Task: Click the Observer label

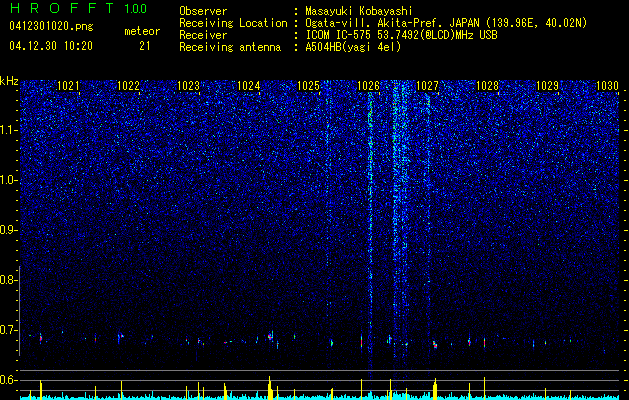Action: point(203,11)
